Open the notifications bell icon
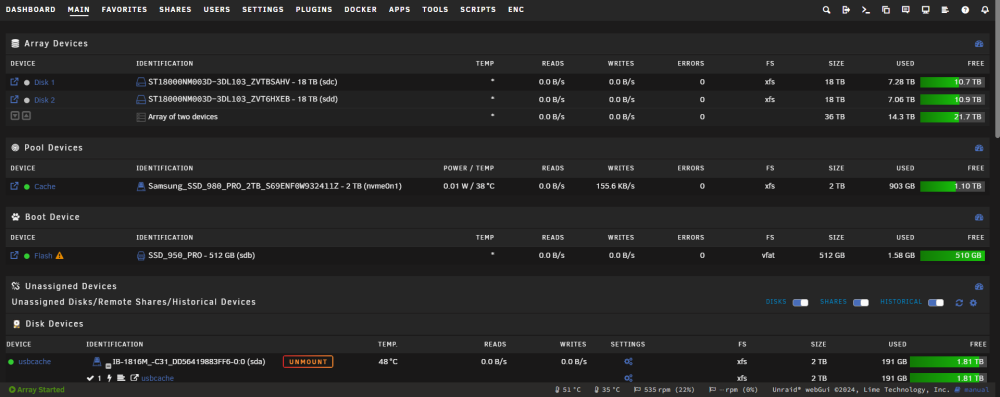 985,10
